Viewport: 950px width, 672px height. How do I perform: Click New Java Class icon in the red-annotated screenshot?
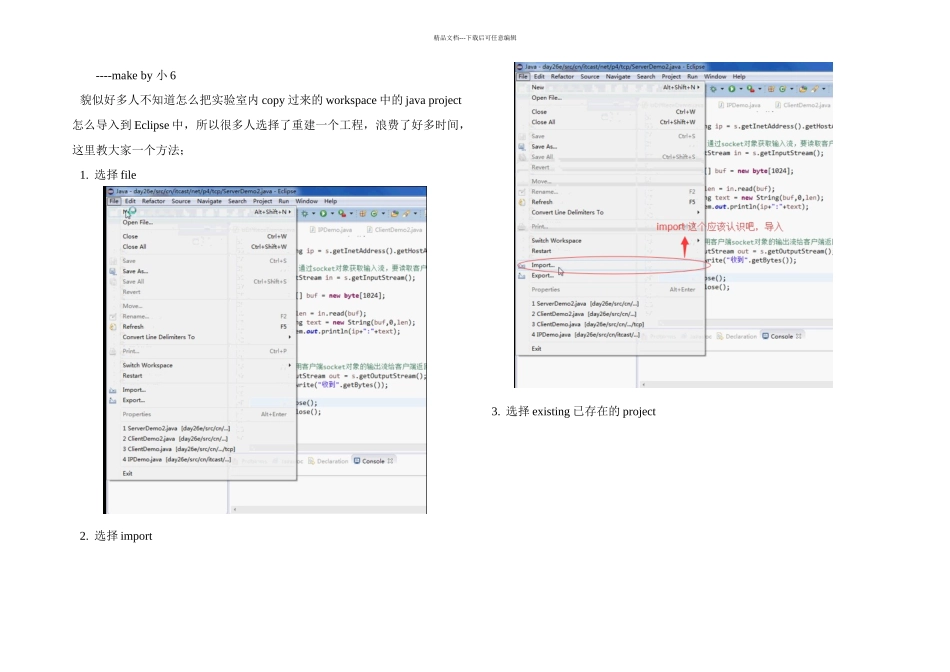(x=782, y=89)
